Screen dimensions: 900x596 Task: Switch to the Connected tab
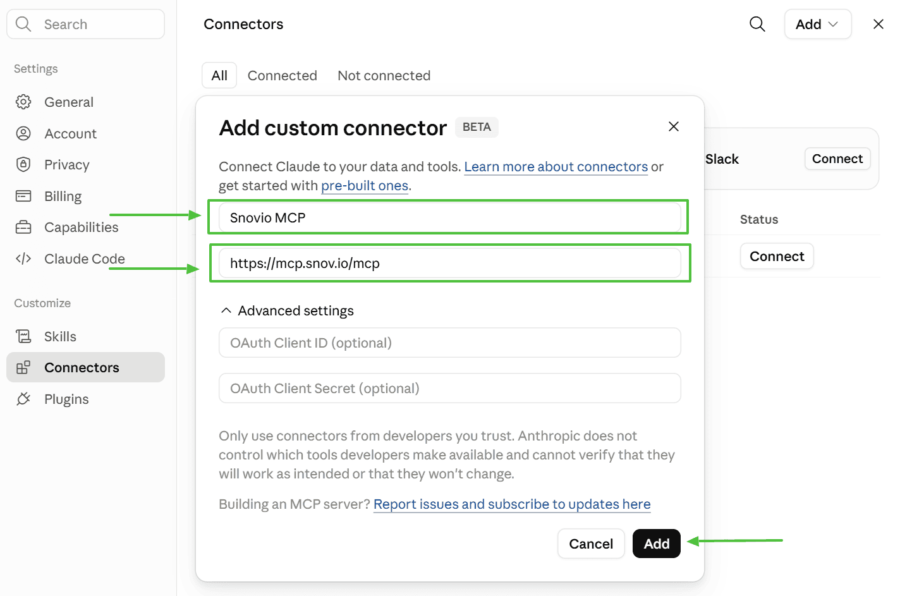point(282,76)
